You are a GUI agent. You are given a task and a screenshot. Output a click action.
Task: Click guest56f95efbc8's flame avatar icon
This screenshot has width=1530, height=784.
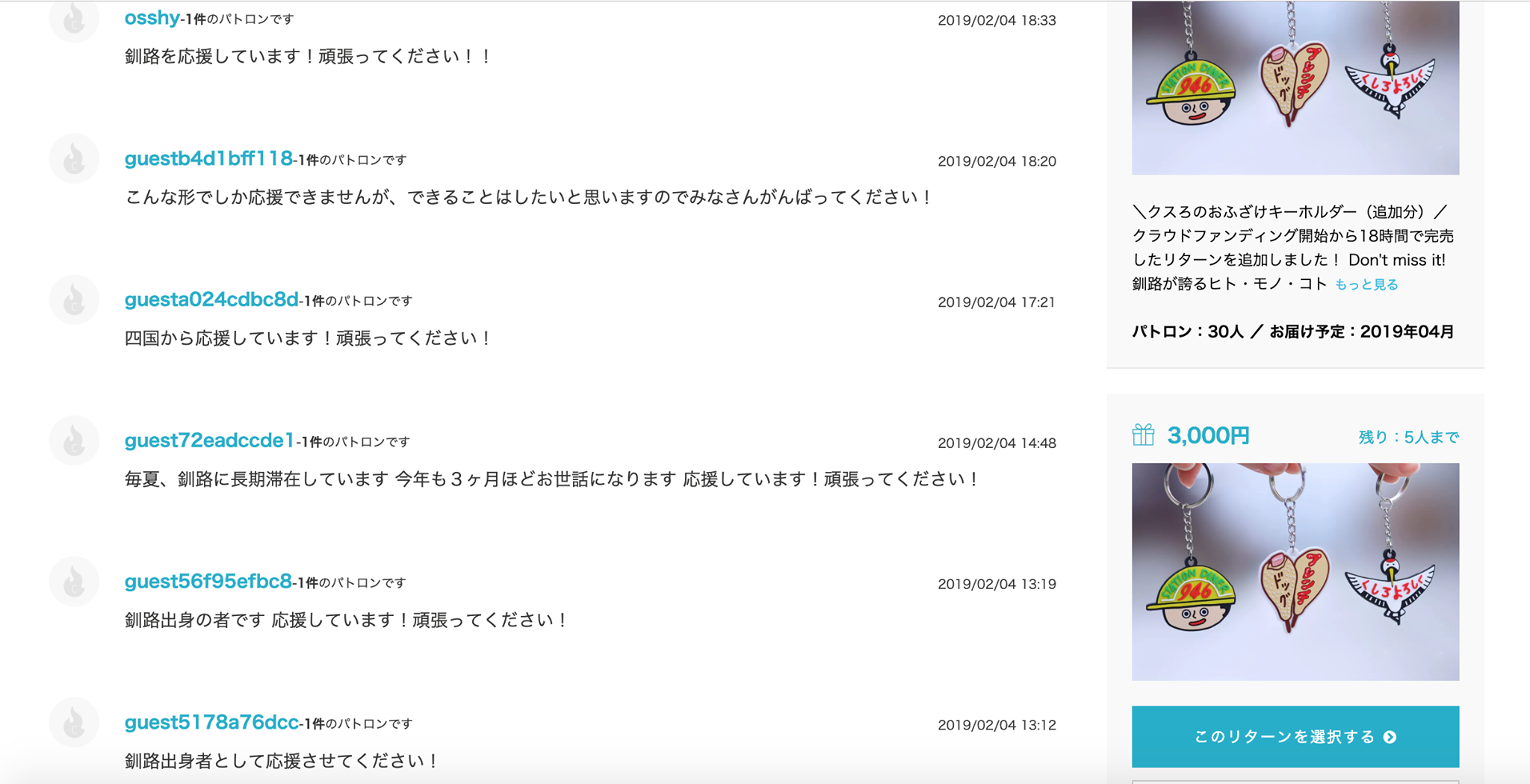pos(74,582)
